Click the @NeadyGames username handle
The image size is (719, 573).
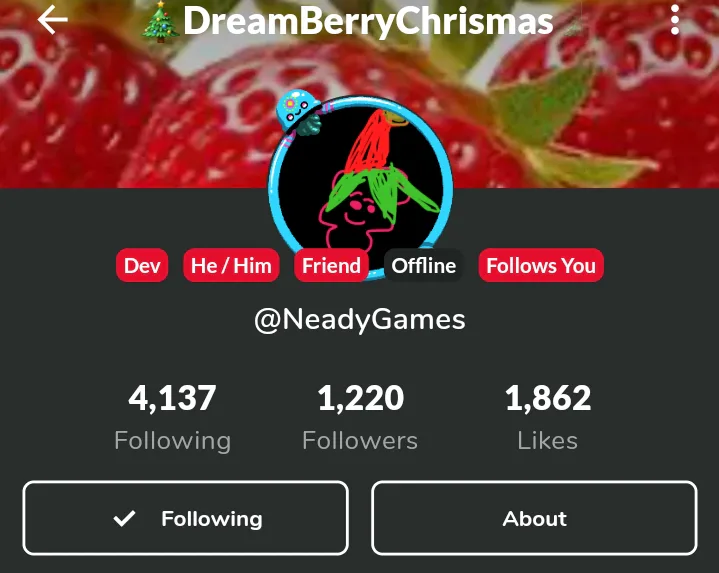360,320
